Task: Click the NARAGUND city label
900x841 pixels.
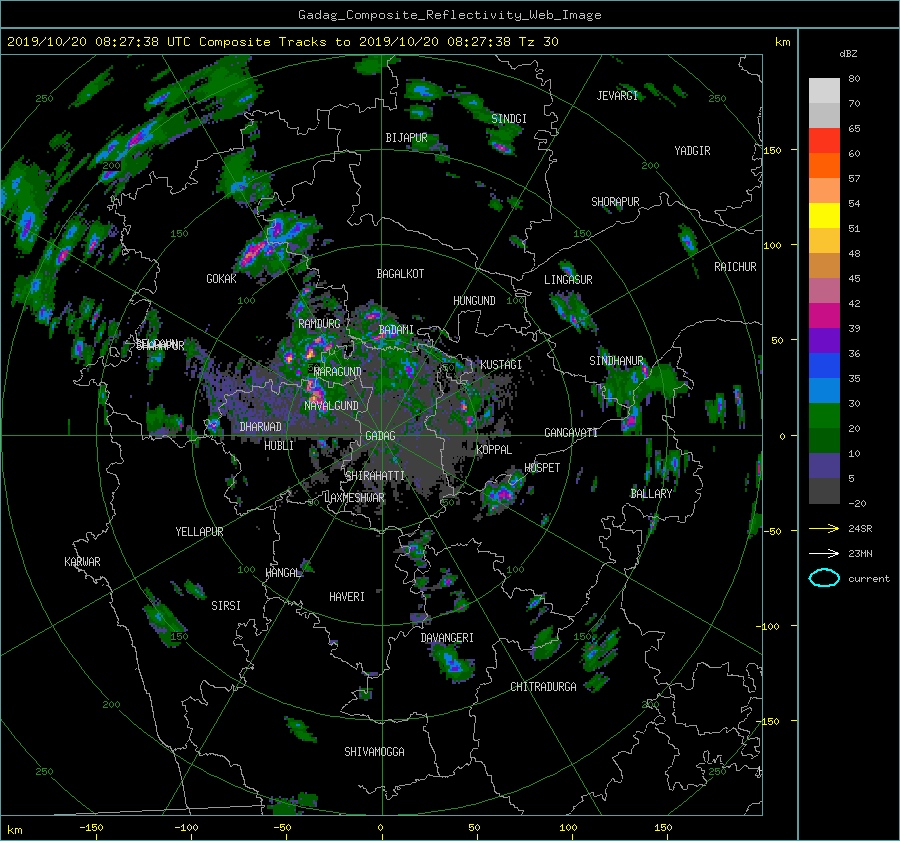Action: pos(338,371)
